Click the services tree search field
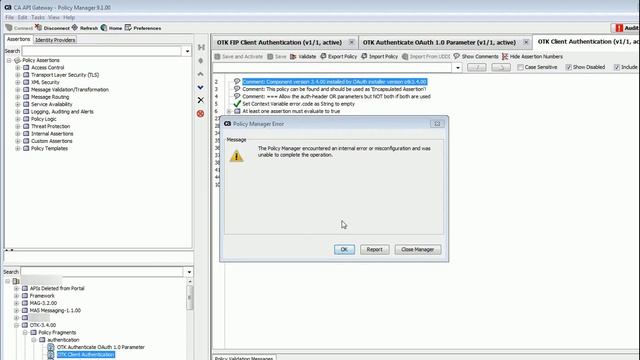 [102, 272]
